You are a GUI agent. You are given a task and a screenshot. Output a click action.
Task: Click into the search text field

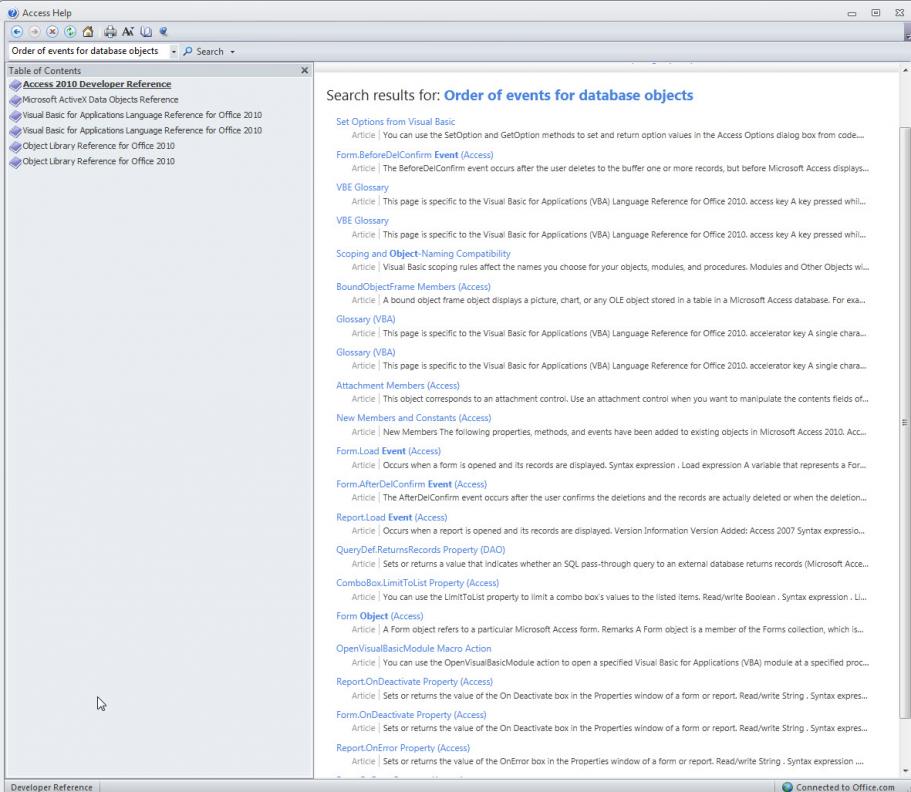pyautogui.click(x=89, y=51)
